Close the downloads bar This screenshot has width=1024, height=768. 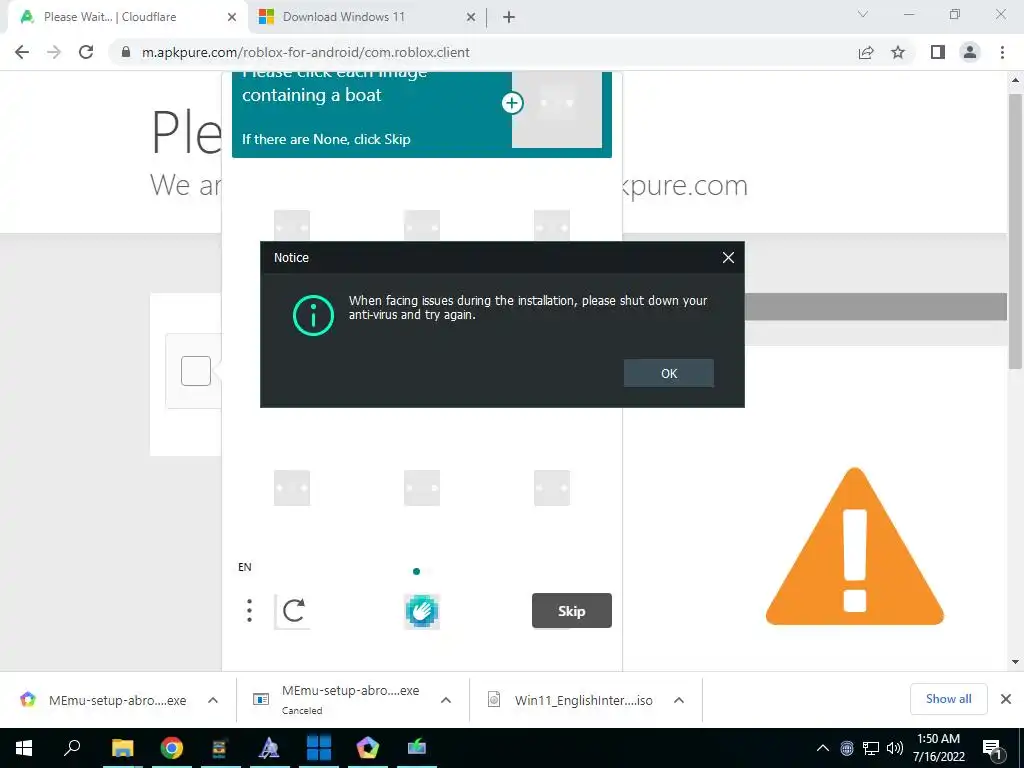pos(1006,699)
